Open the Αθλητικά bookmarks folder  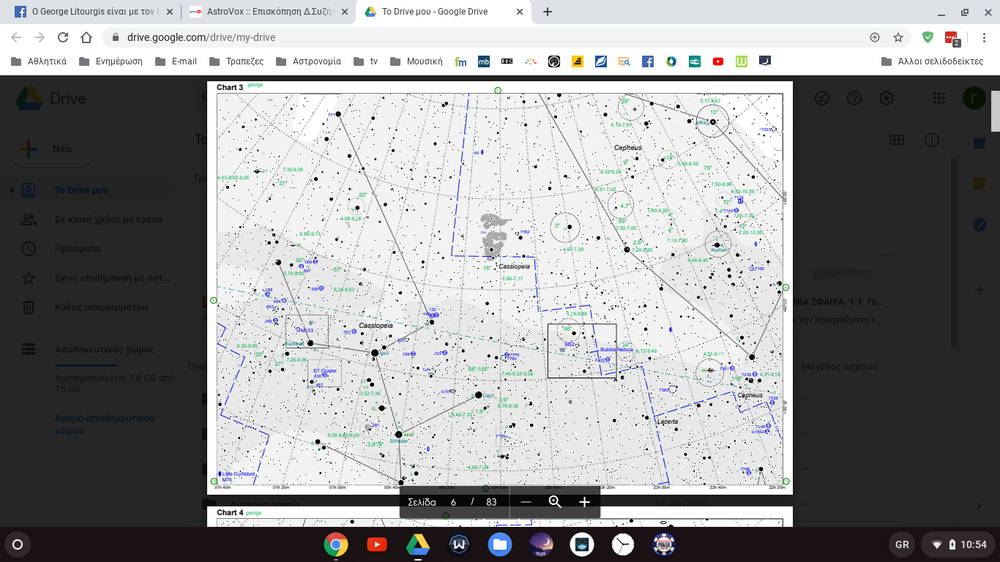pyautogui.click(x=39, y=61)
